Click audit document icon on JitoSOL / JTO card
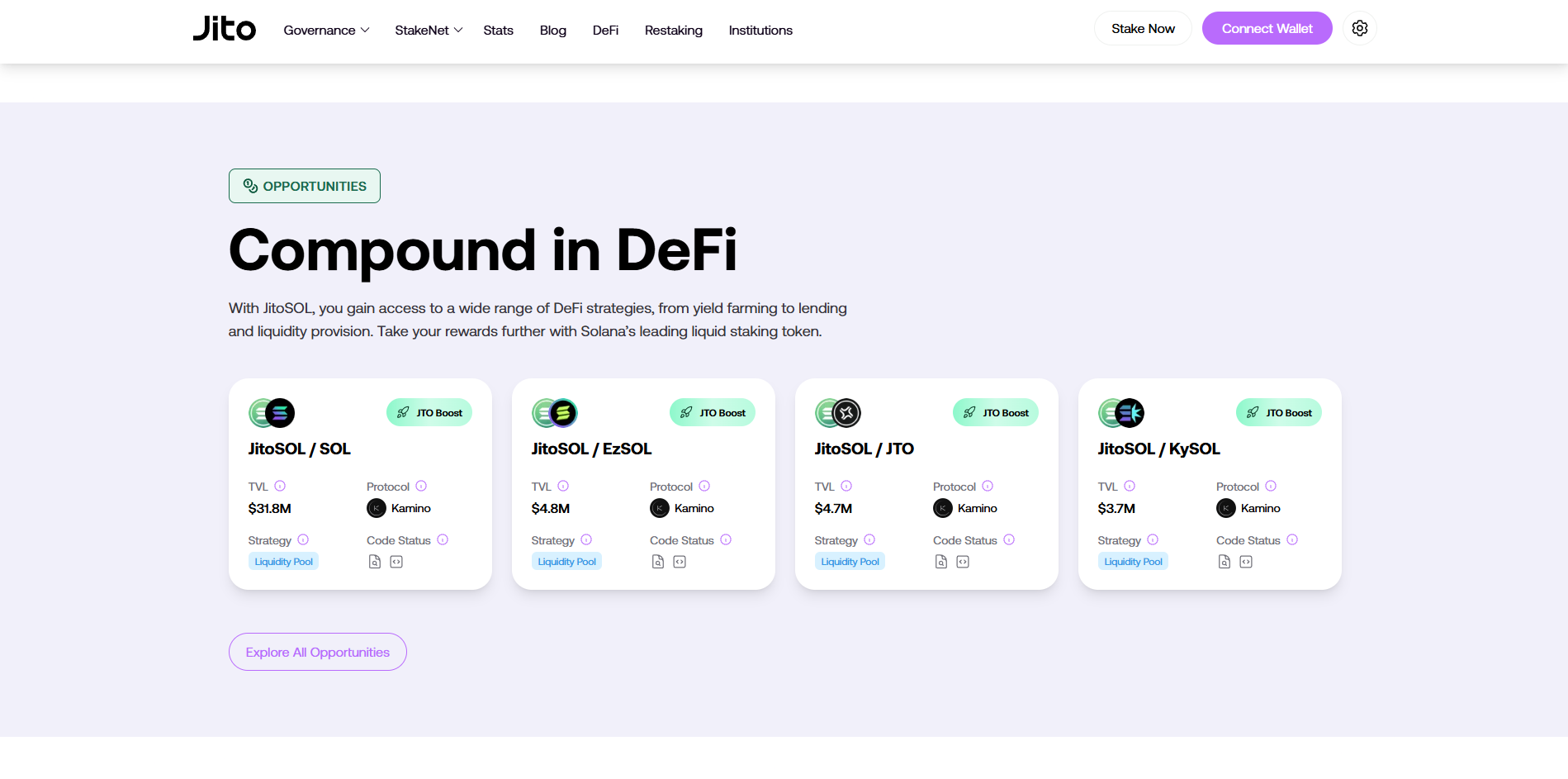1568x779 pixels. coord(941,562)
